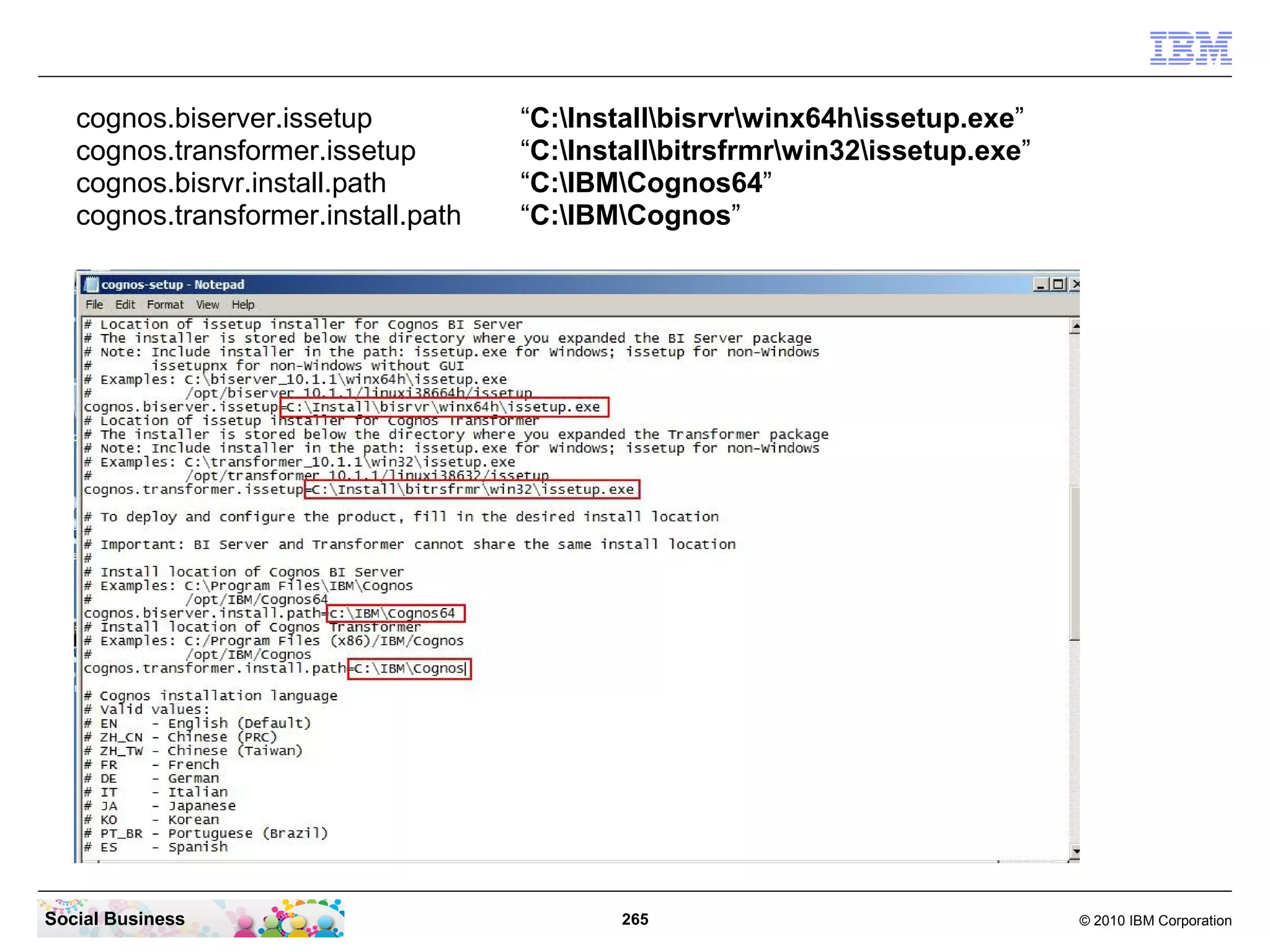1270x952 pixels.
Task: Click the 'PT_BR - Portuguese (Brazil)' line
Action: pos(206,834)
